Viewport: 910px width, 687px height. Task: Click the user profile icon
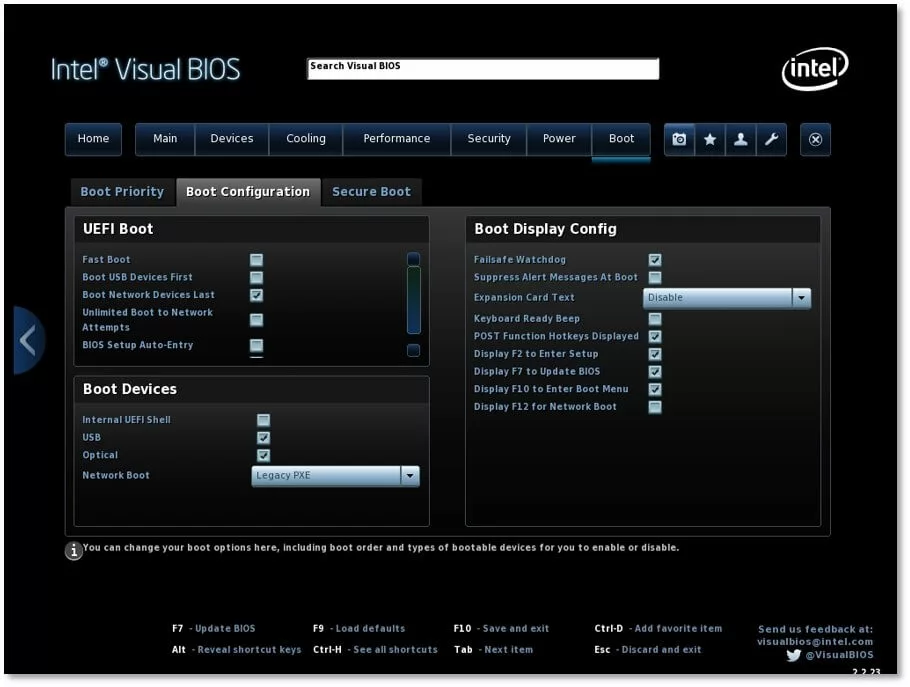740,139
